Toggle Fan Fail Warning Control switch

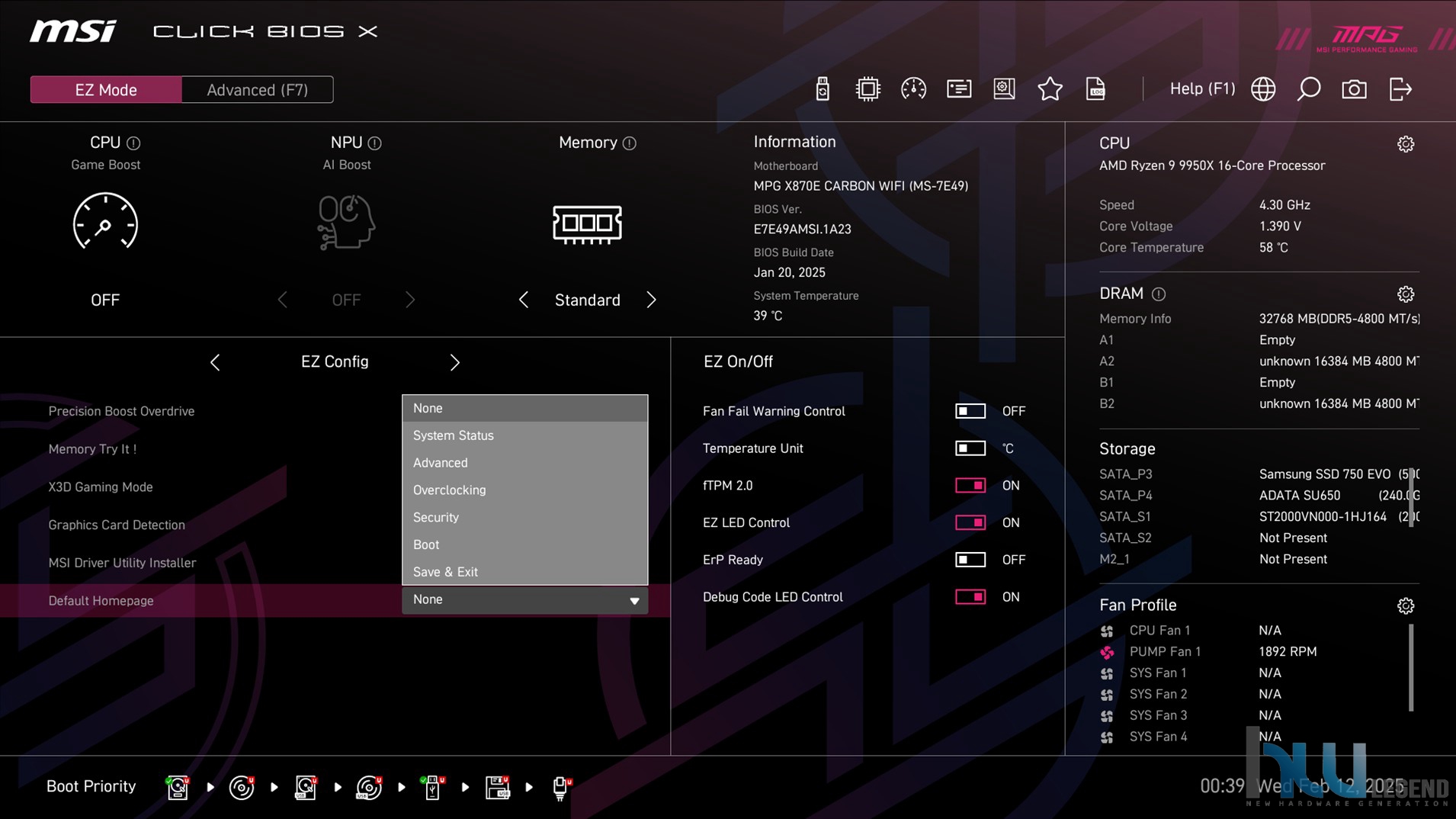[x=970, y=411]
